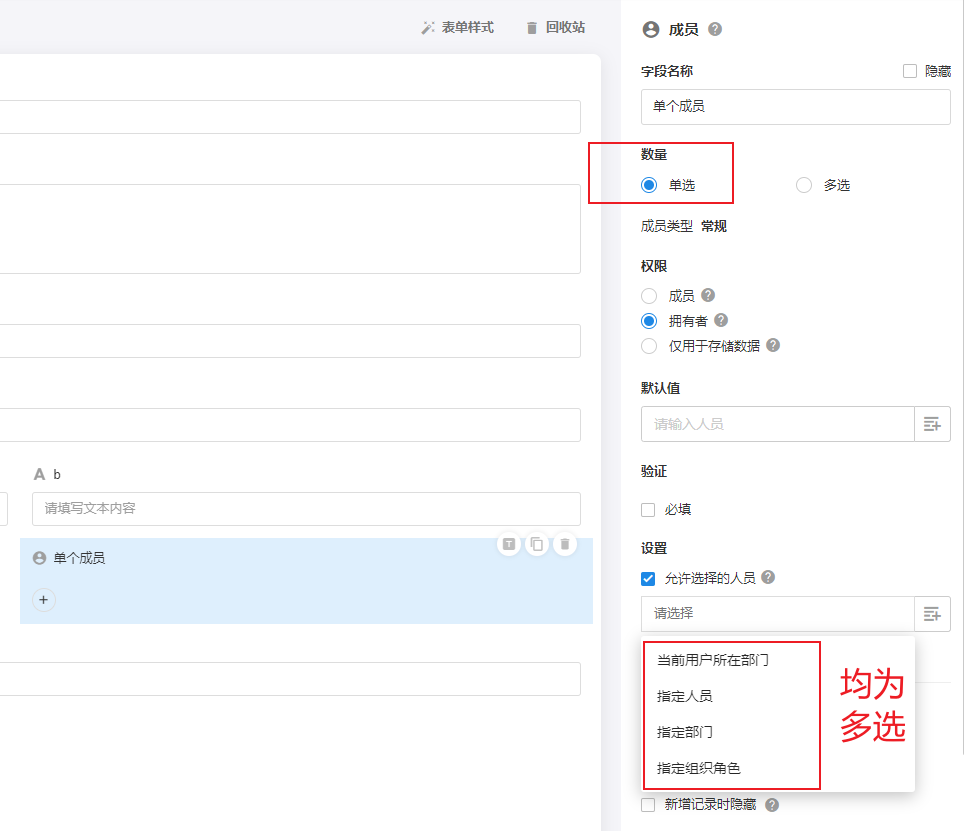The image size is (964, 831).
Task: Open the default value list-add icon
Action: [932, 424]
